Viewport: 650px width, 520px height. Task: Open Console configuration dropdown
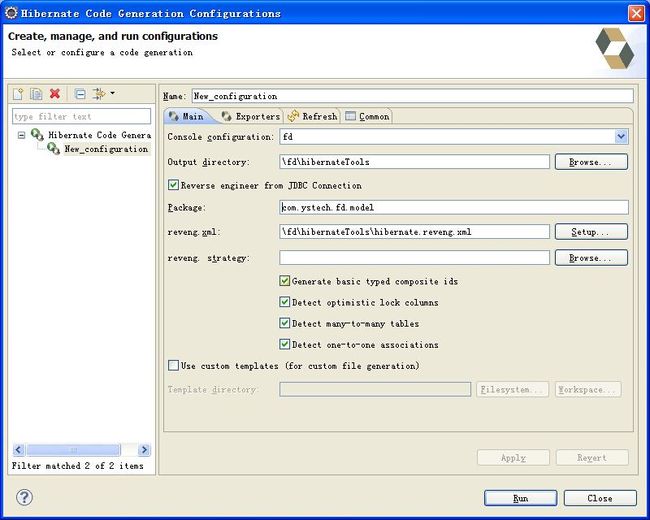pos(621,136)
